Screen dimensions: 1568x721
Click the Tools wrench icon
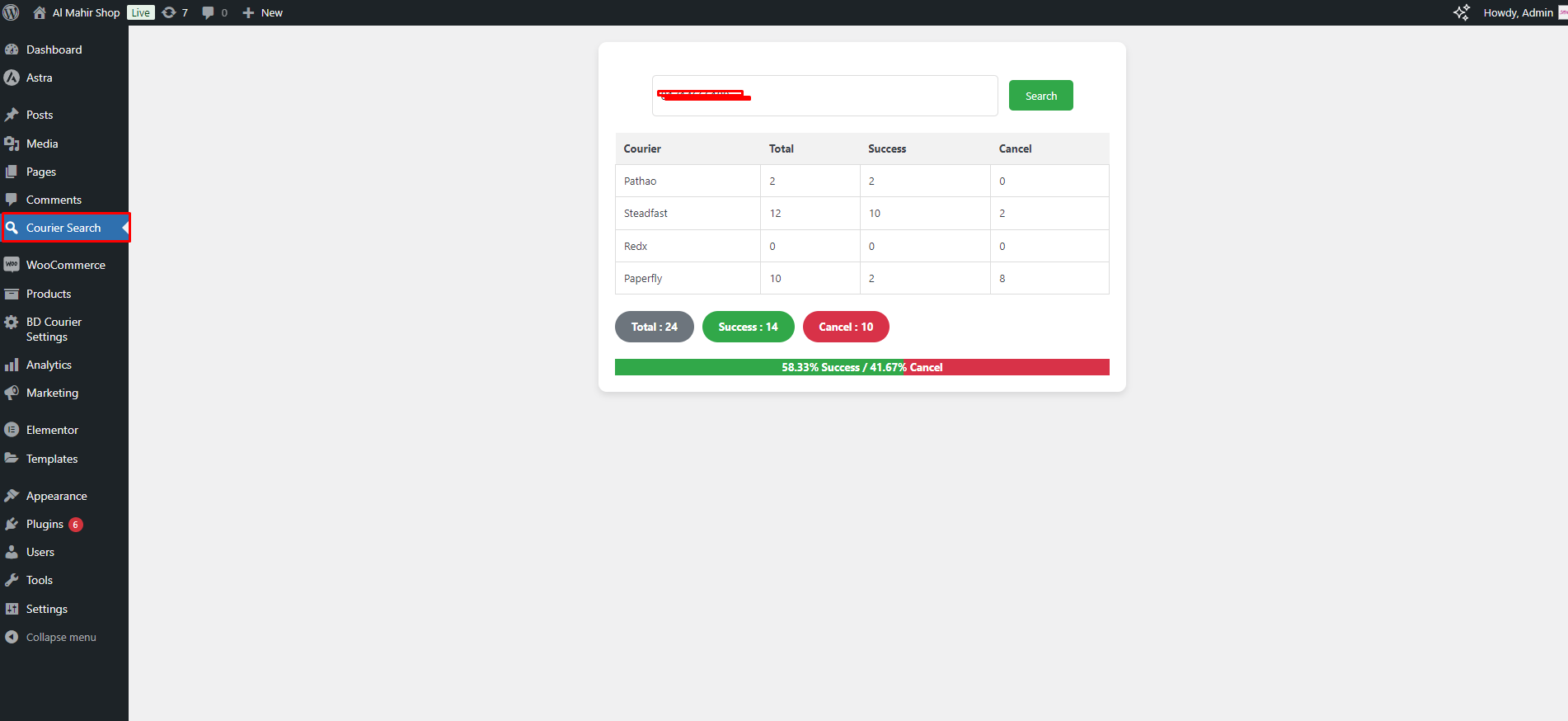[12, 580]
